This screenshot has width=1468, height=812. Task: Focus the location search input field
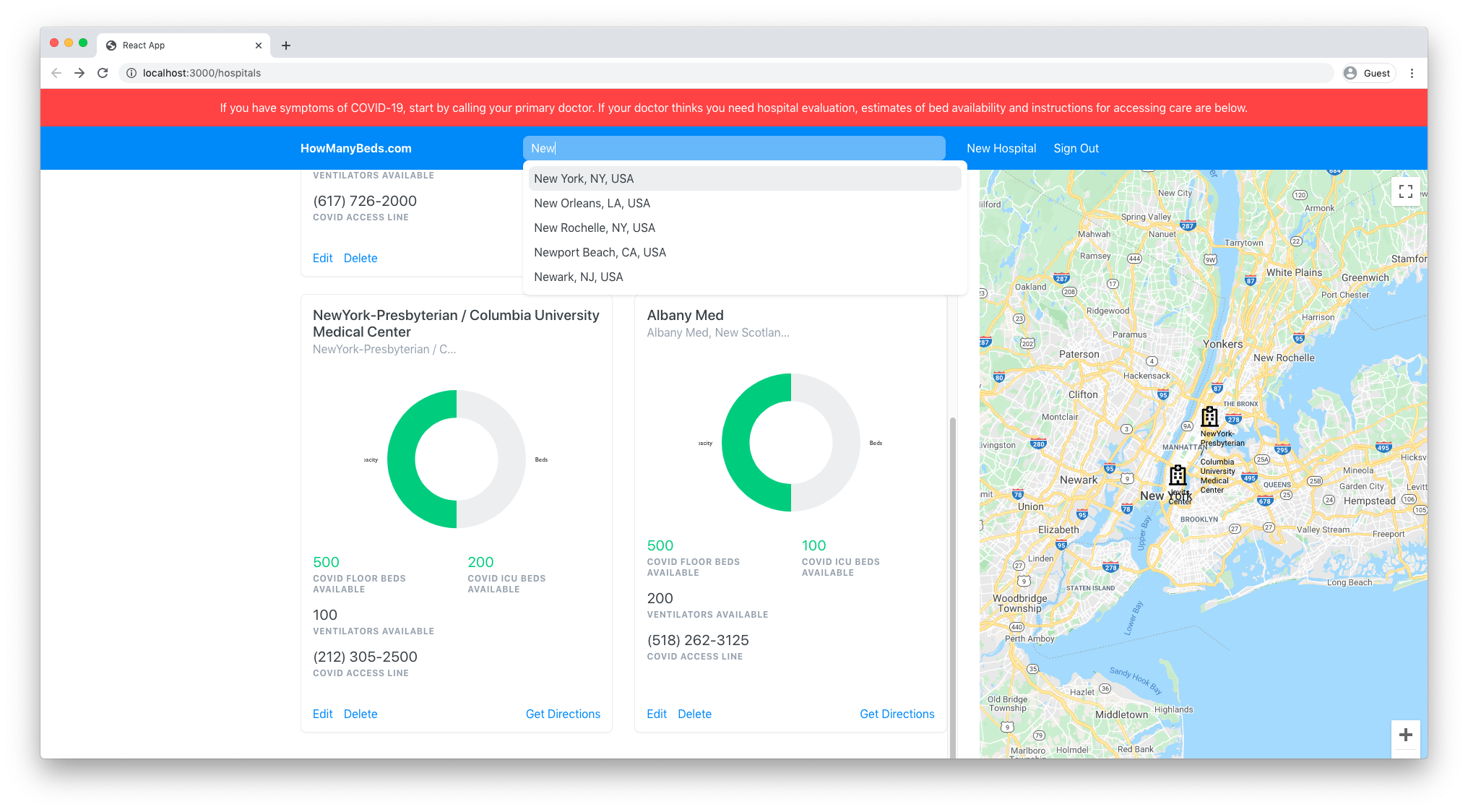point(734,148)
